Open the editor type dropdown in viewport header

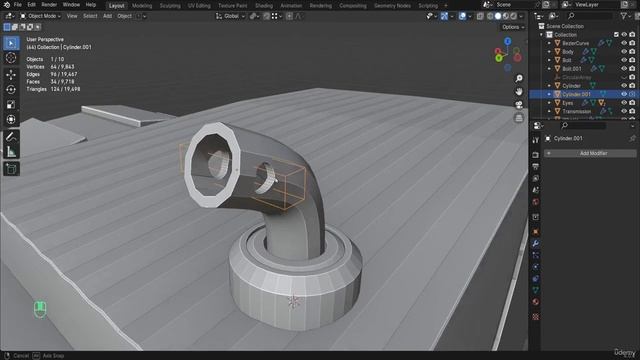(10, 16)
